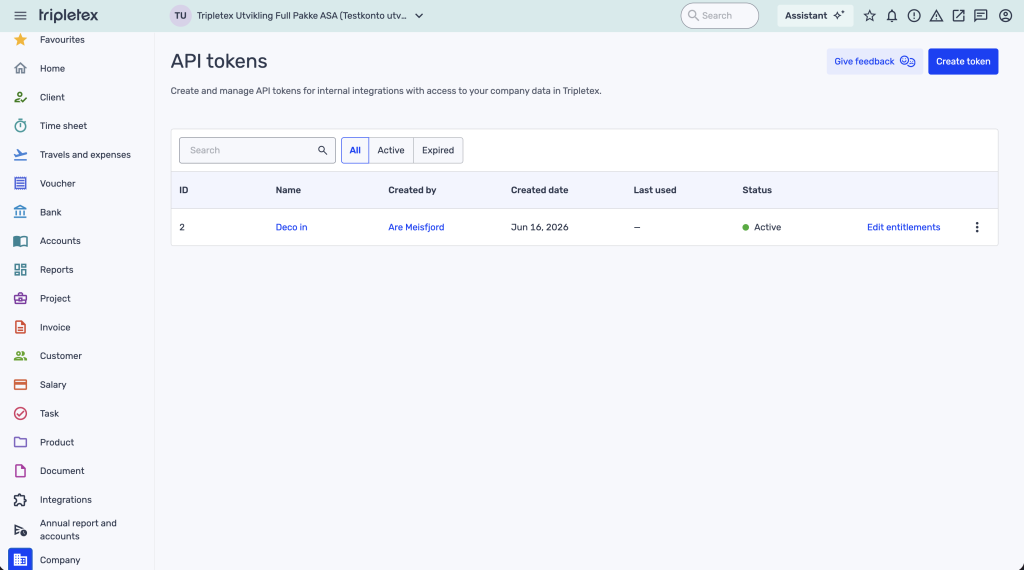Open notifications bell icon

point(891,16)
